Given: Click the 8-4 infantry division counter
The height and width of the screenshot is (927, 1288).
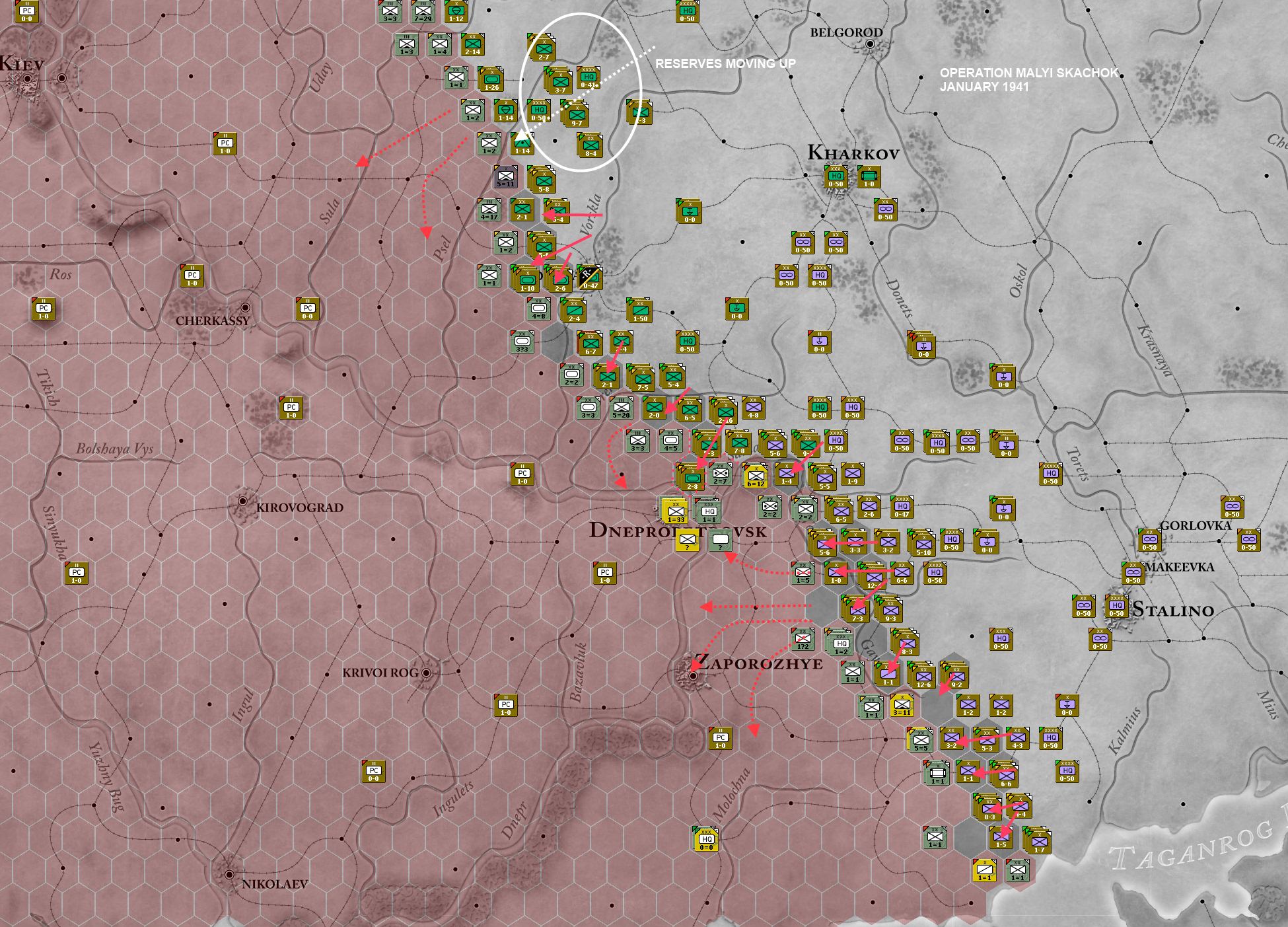Looking at the screenshot, I should [x=590, y=145].
